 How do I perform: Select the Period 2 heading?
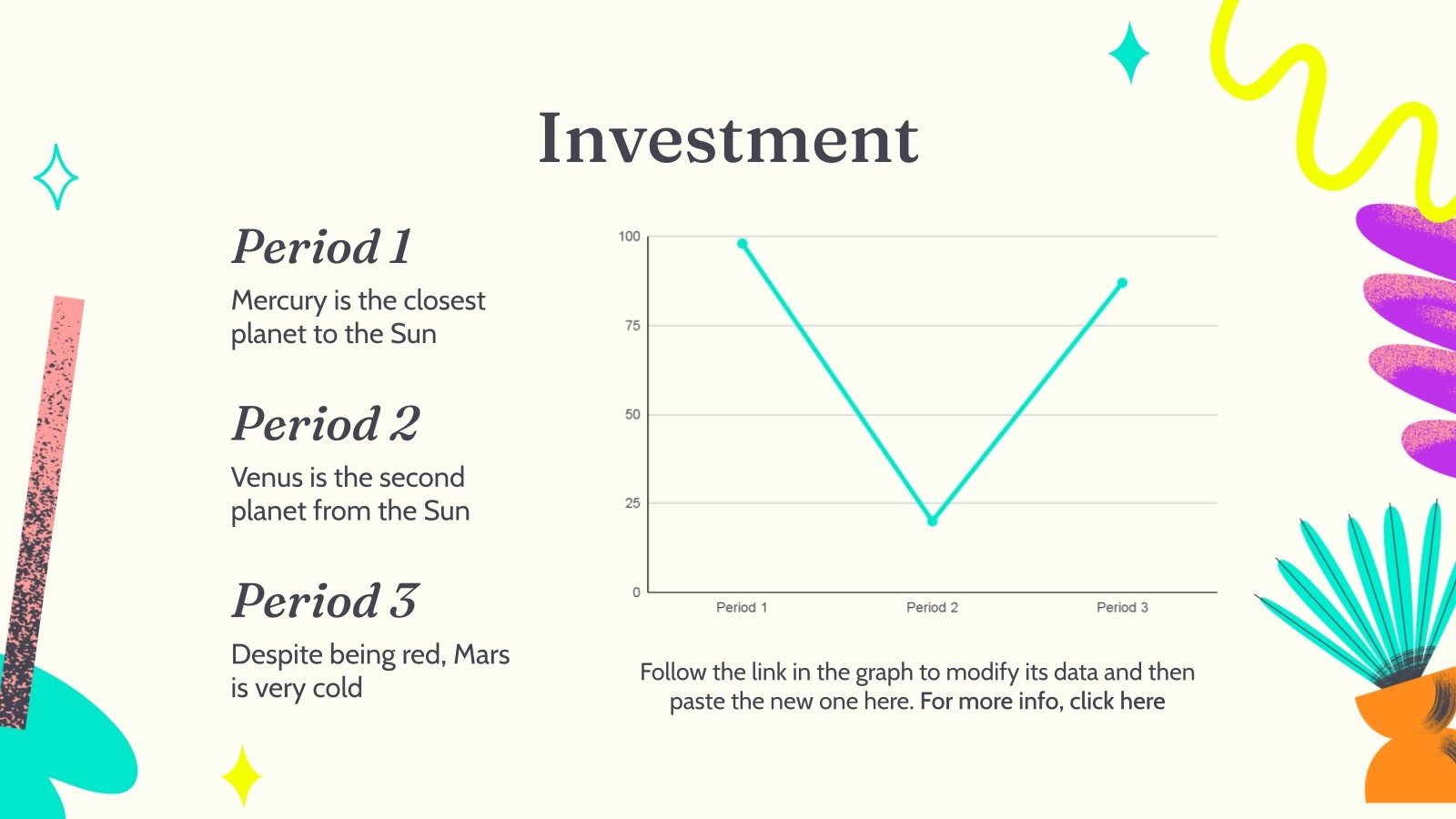click(326, 423)
